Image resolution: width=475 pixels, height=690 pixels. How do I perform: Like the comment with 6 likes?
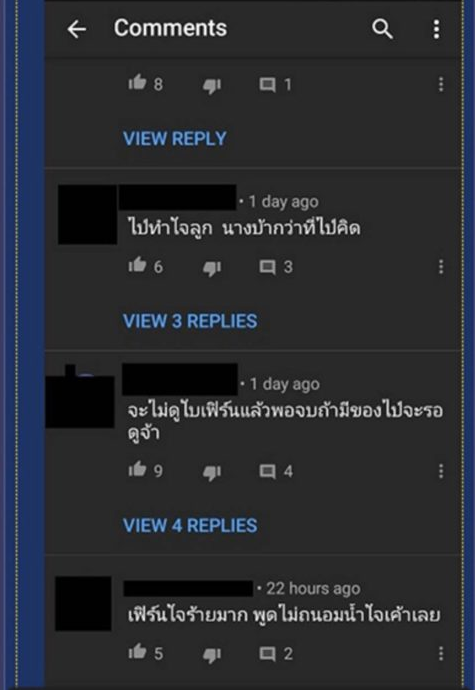tap(137, 264)
